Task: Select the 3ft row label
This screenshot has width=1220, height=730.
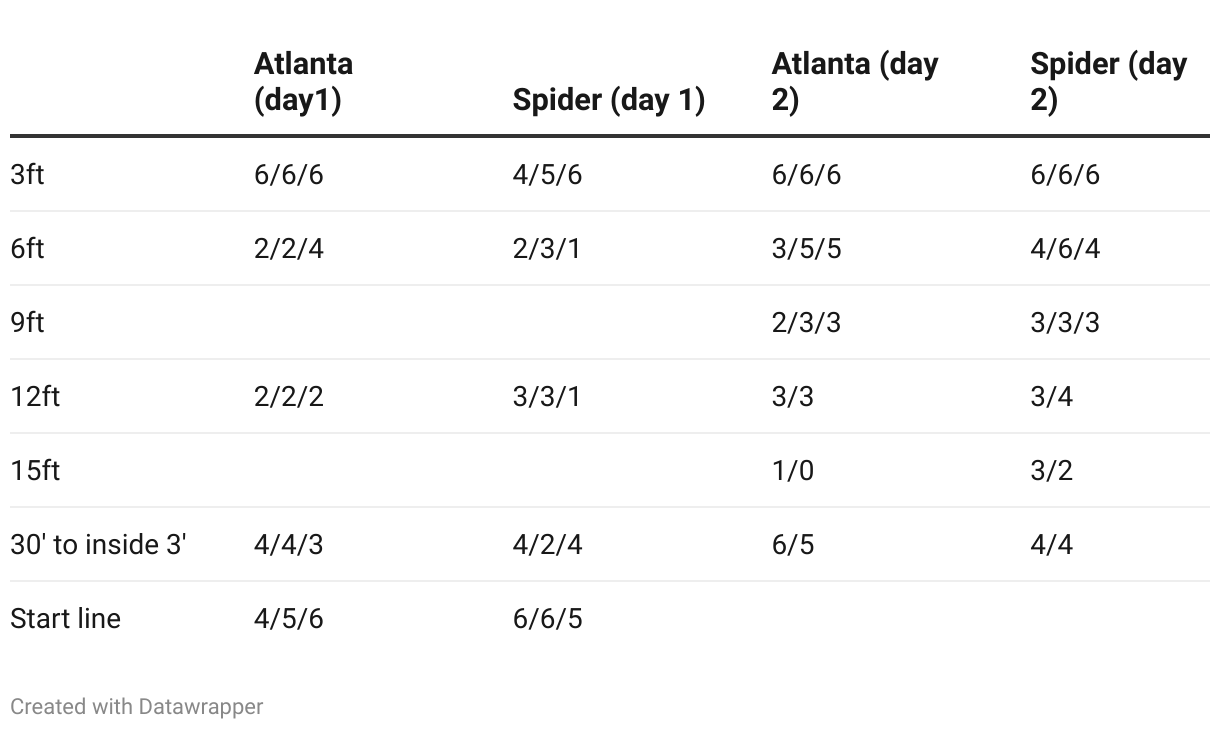Action: click(x=27, y=174)
